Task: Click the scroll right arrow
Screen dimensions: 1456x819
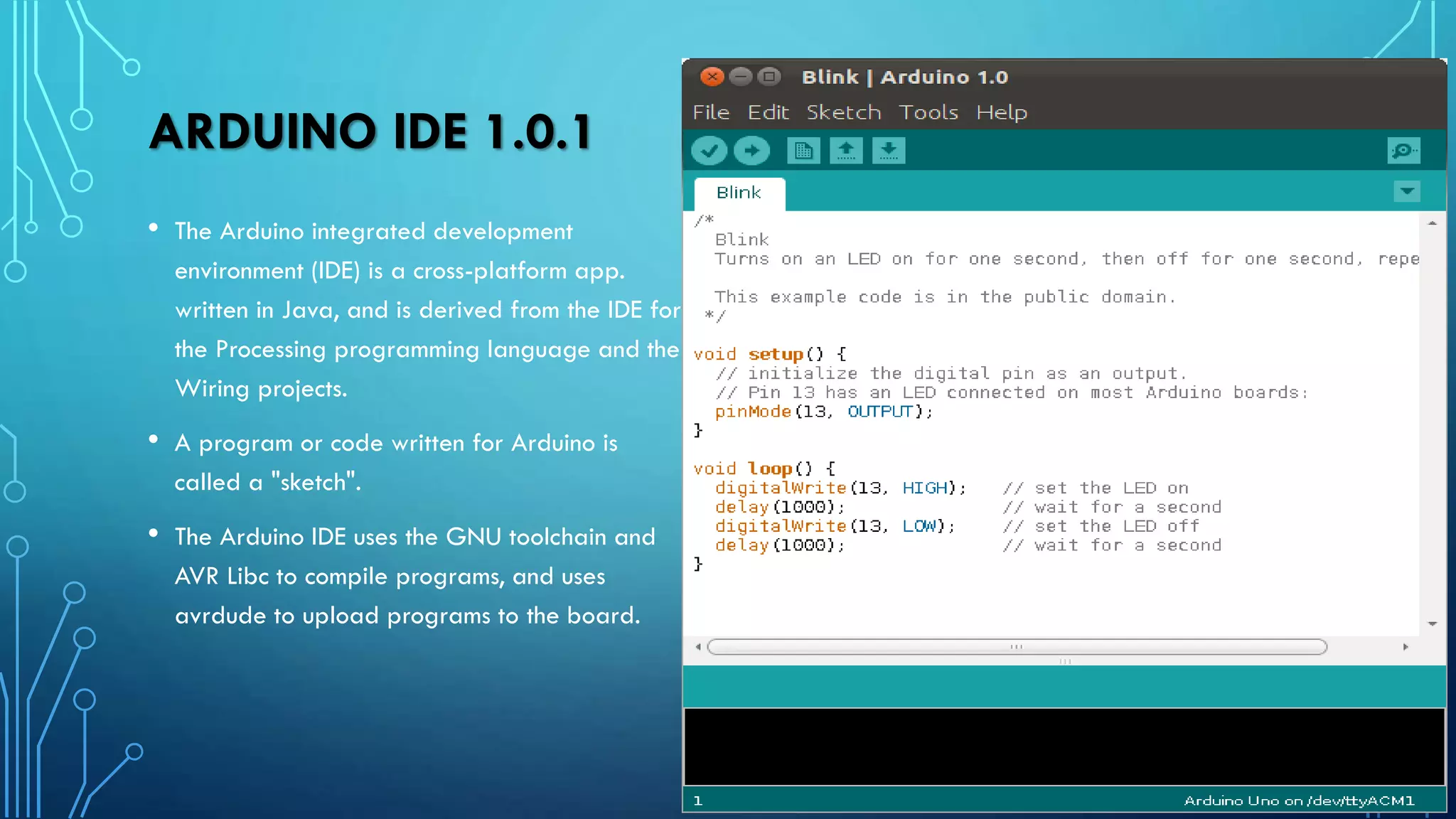Action: (1406, 647)
